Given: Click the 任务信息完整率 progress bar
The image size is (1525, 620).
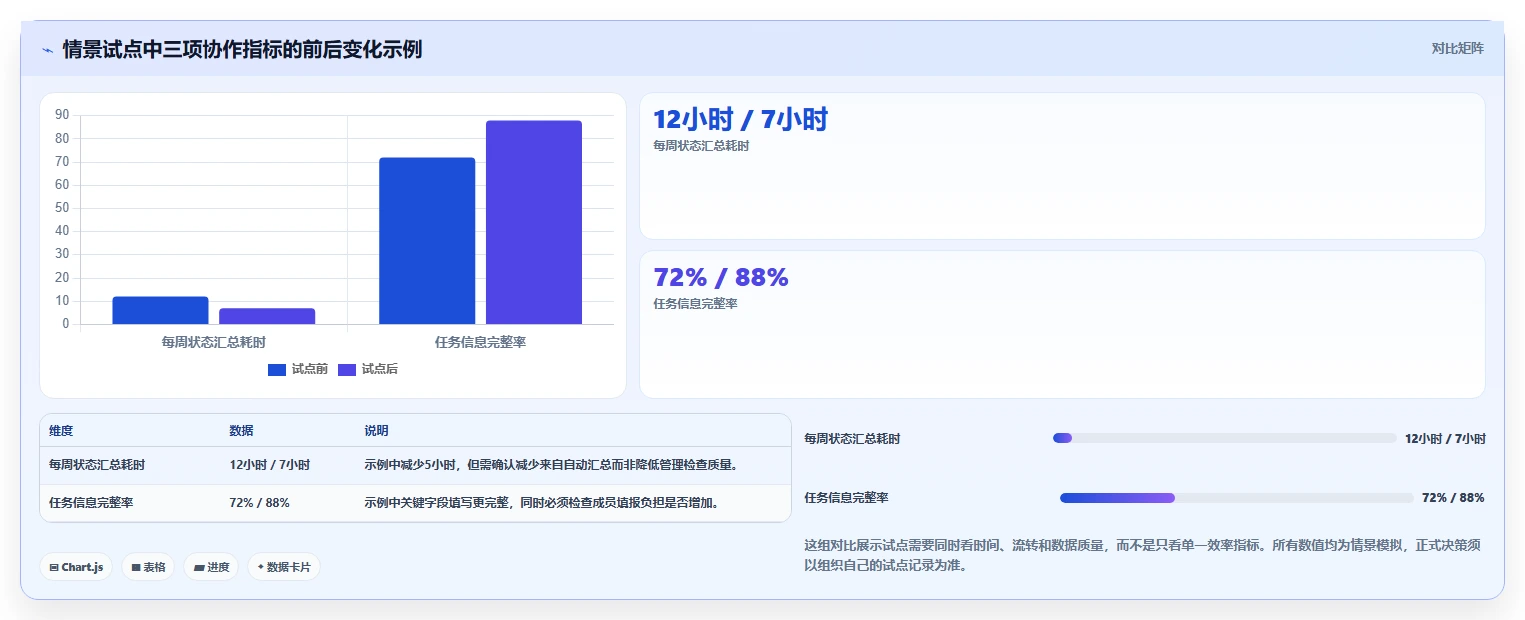Looking at the screenshot, I should pos(1237,498).
